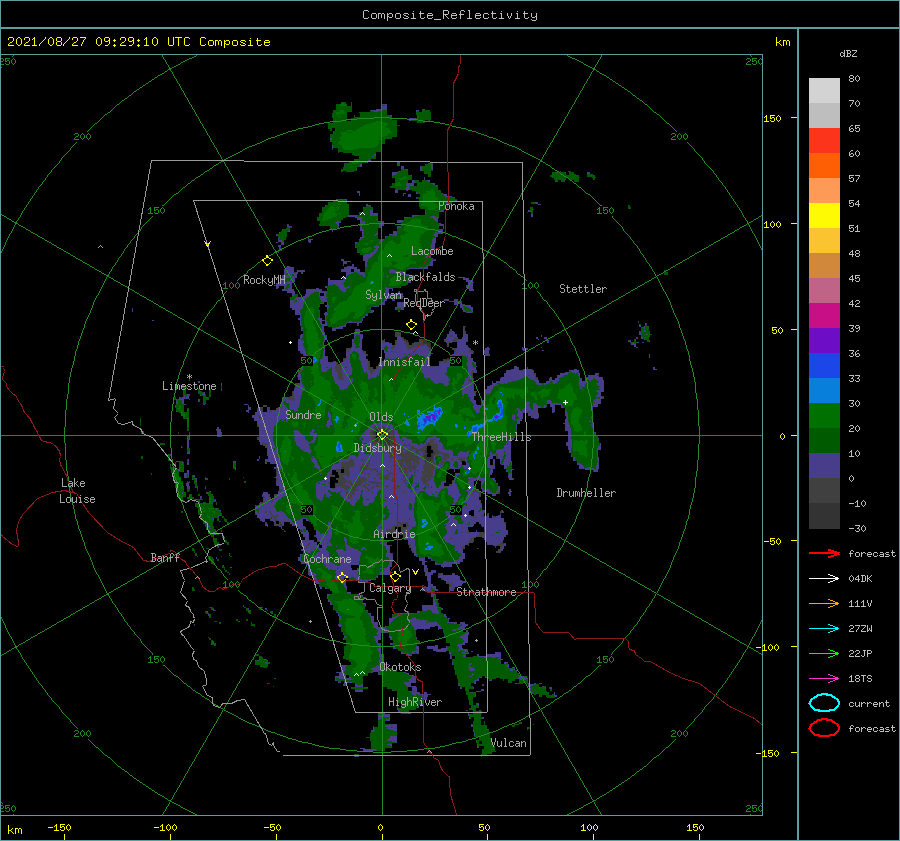The image size is (900, 841).
Task: Select the red 65-60 dBZ color swatch
Action: [824, 141]
